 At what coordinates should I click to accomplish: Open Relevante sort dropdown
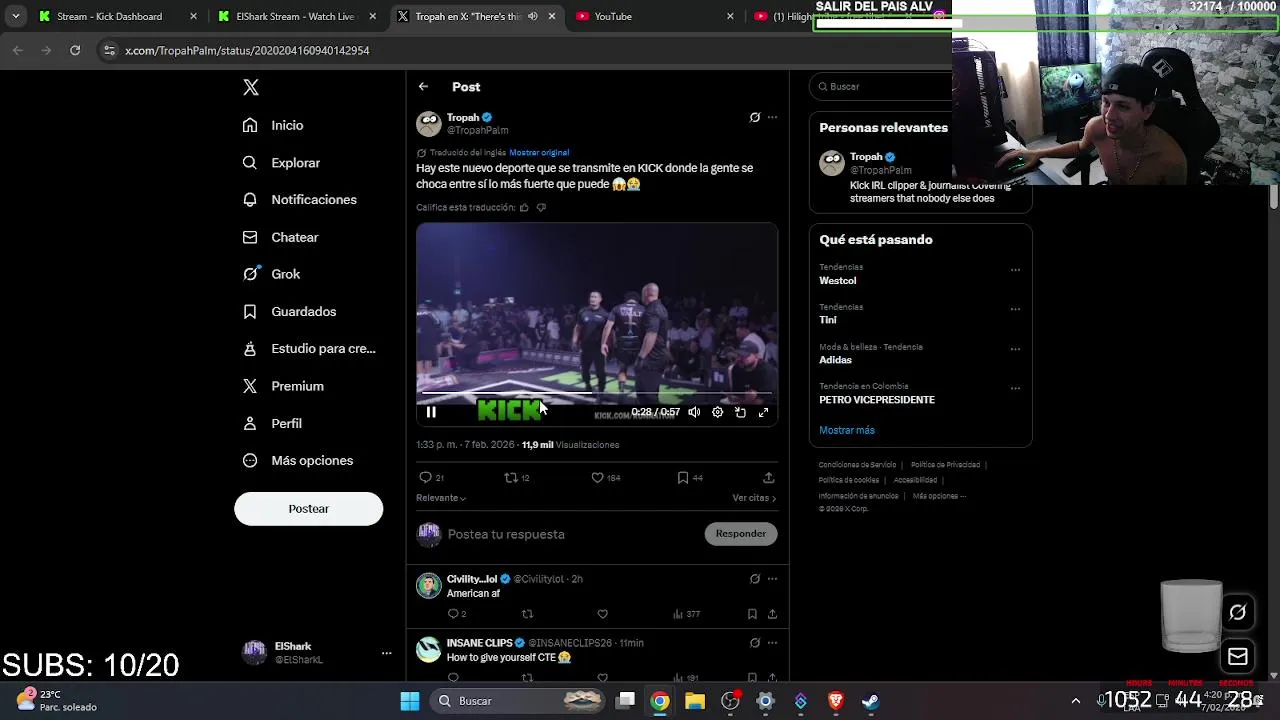pyautogui.click(x=441, y=498)
